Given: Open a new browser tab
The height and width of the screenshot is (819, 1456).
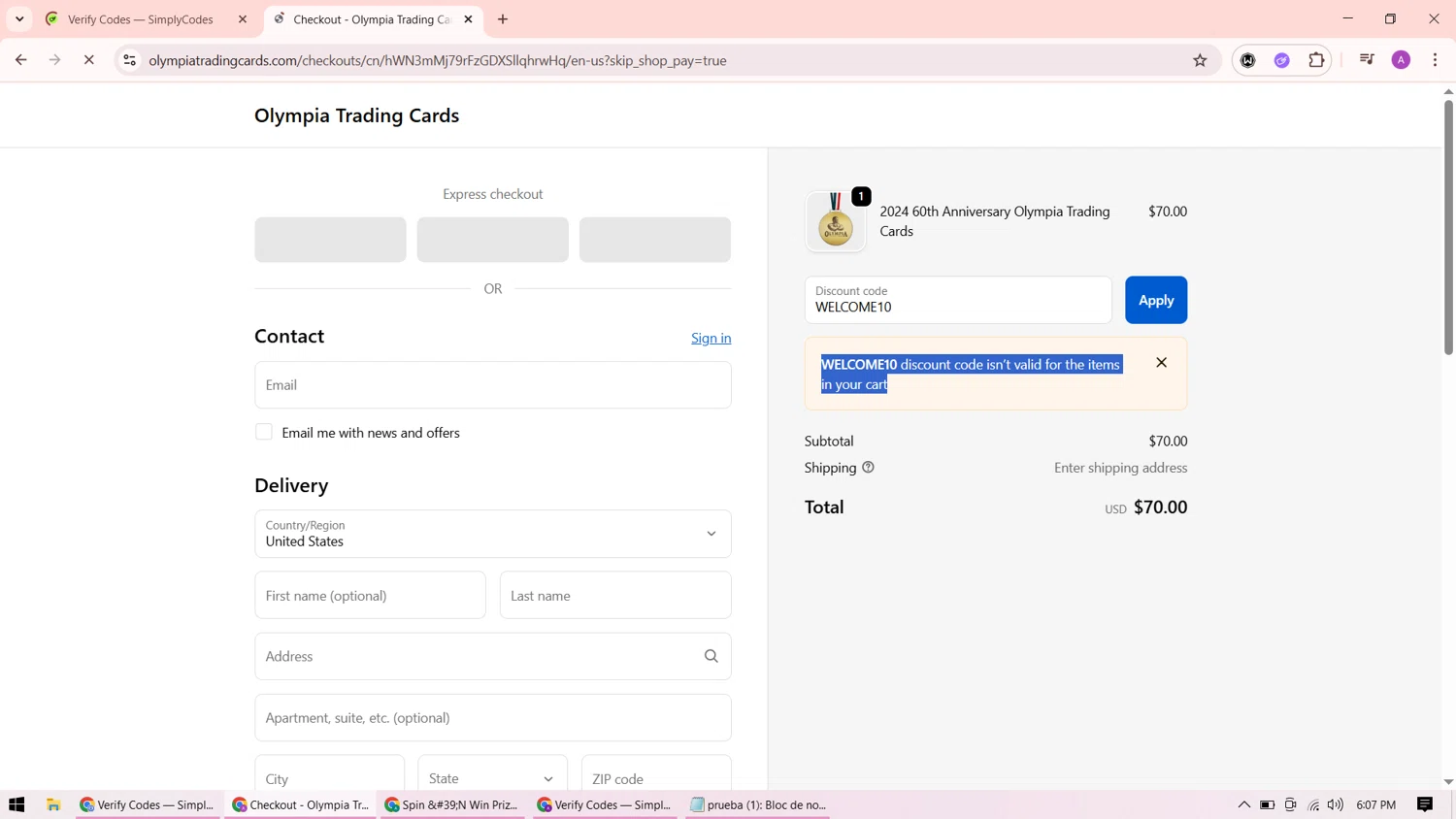Looking at the screenshot, I should pyautogui.click(x=503, y=19).
